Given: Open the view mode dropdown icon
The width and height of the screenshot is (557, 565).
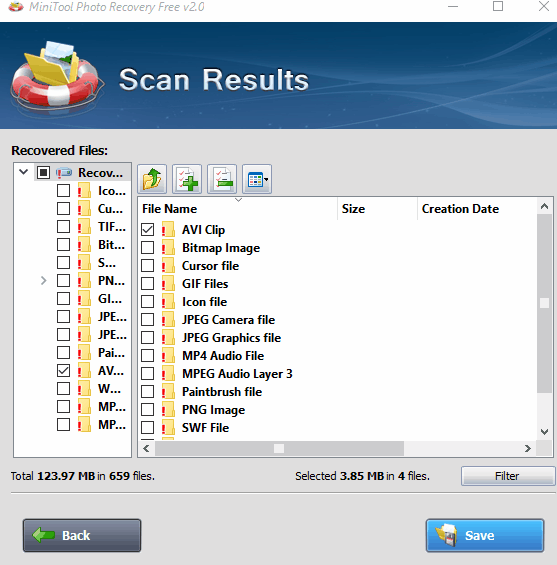Looking at the screenshot, I should coord(257,179).
